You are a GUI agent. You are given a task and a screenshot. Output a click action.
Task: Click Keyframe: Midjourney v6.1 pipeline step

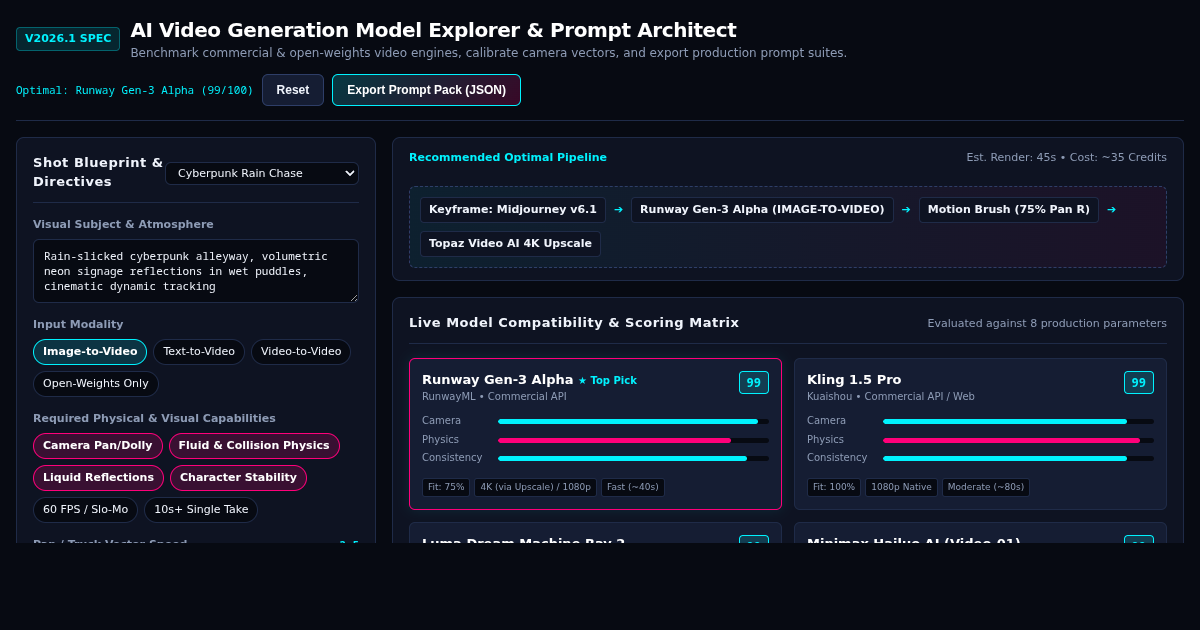513,210
